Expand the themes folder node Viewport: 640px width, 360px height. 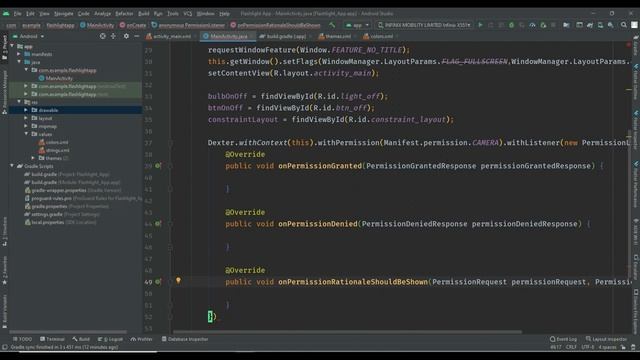(x=33, y=158)
